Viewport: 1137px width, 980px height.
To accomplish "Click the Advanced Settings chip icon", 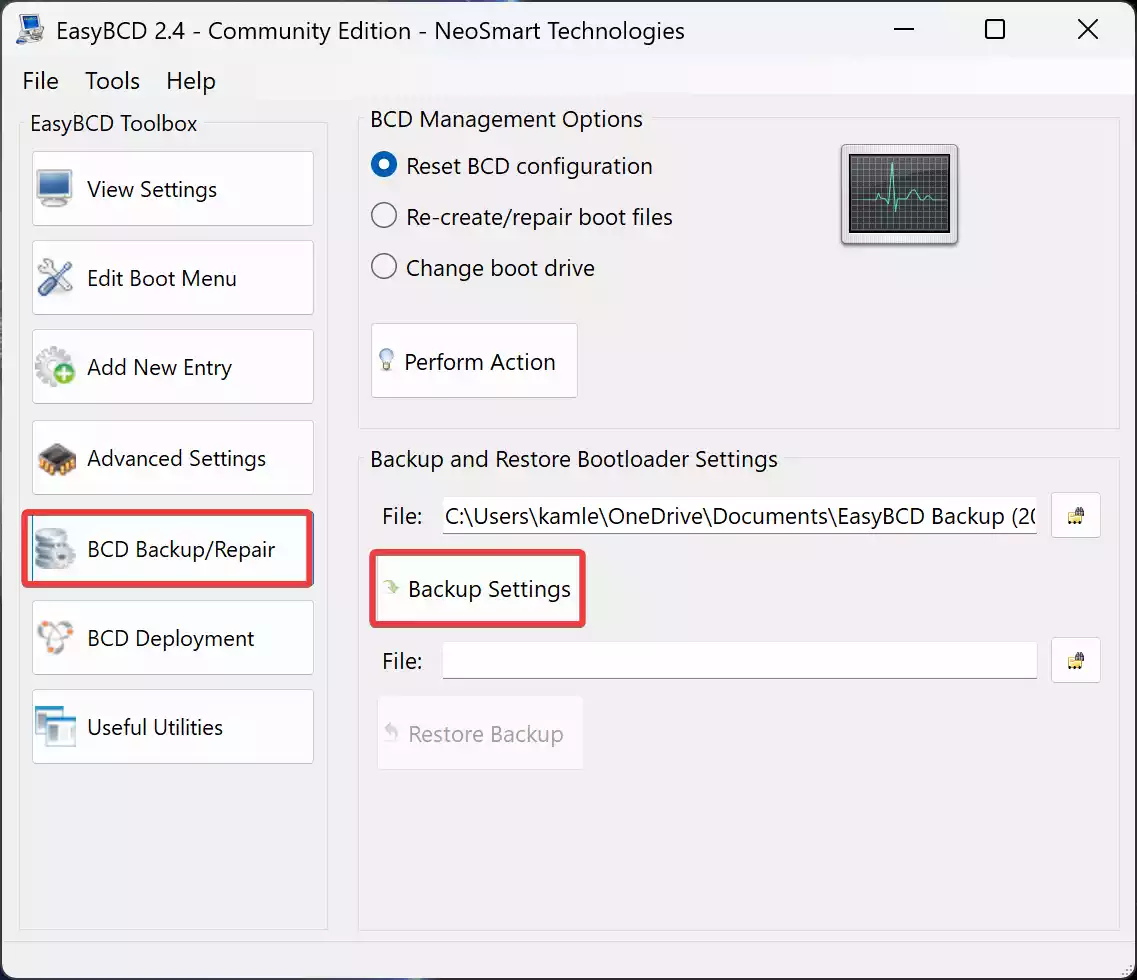I will click(55, 459).
